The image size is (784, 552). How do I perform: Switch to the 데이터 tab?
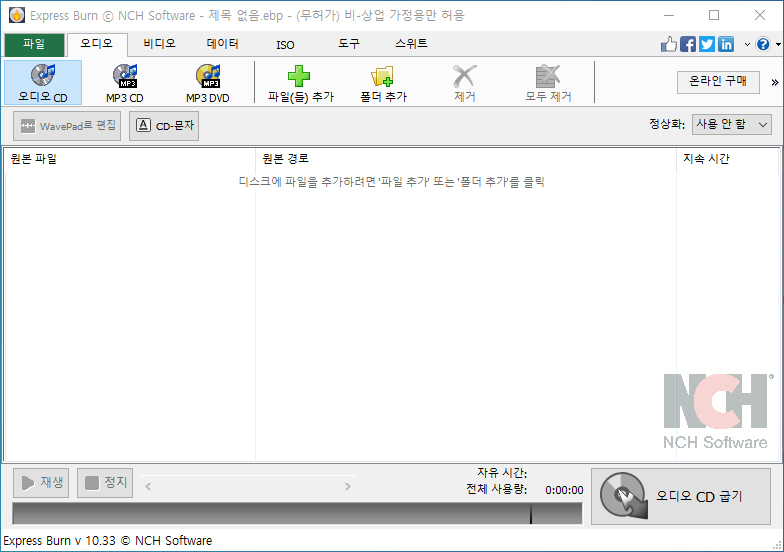(x=222, y=44)
